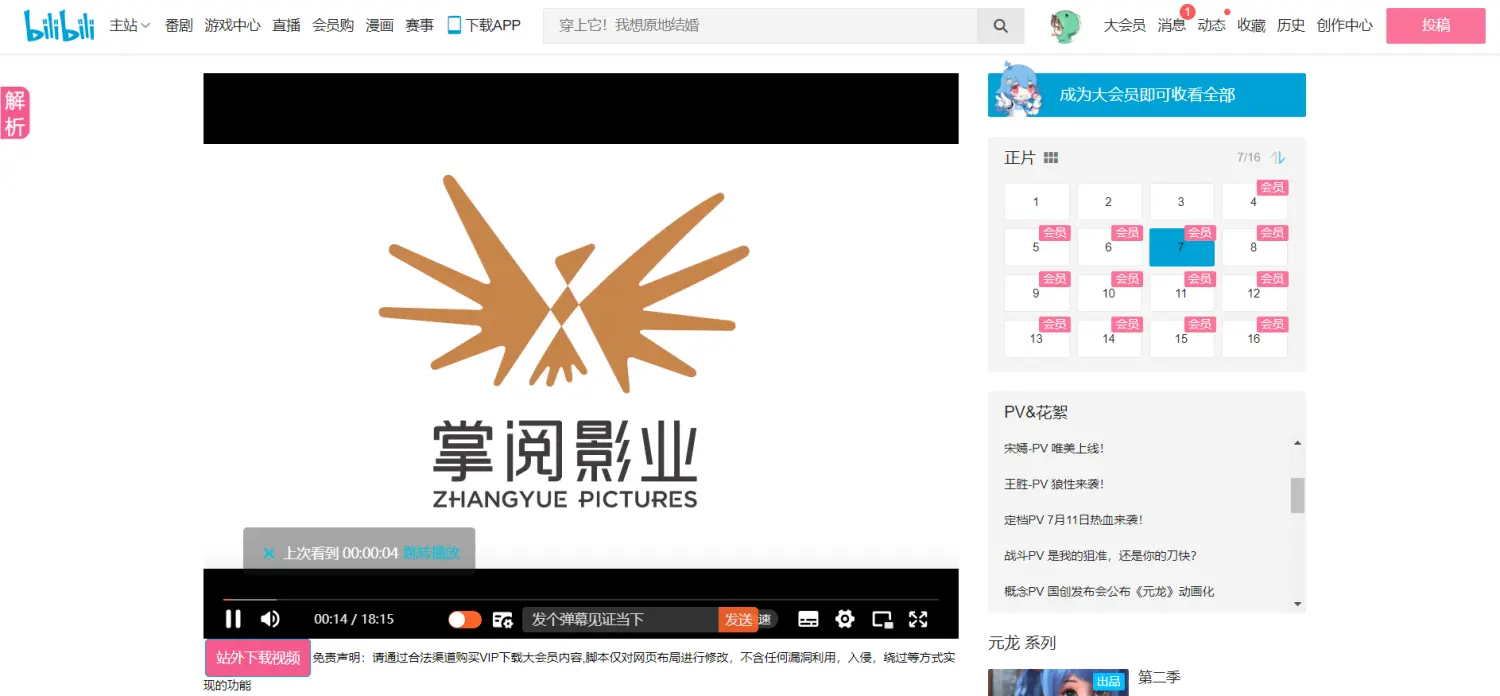1500x696 pixels.
Task: Open player settings gear icon
Action: [845, 619]
